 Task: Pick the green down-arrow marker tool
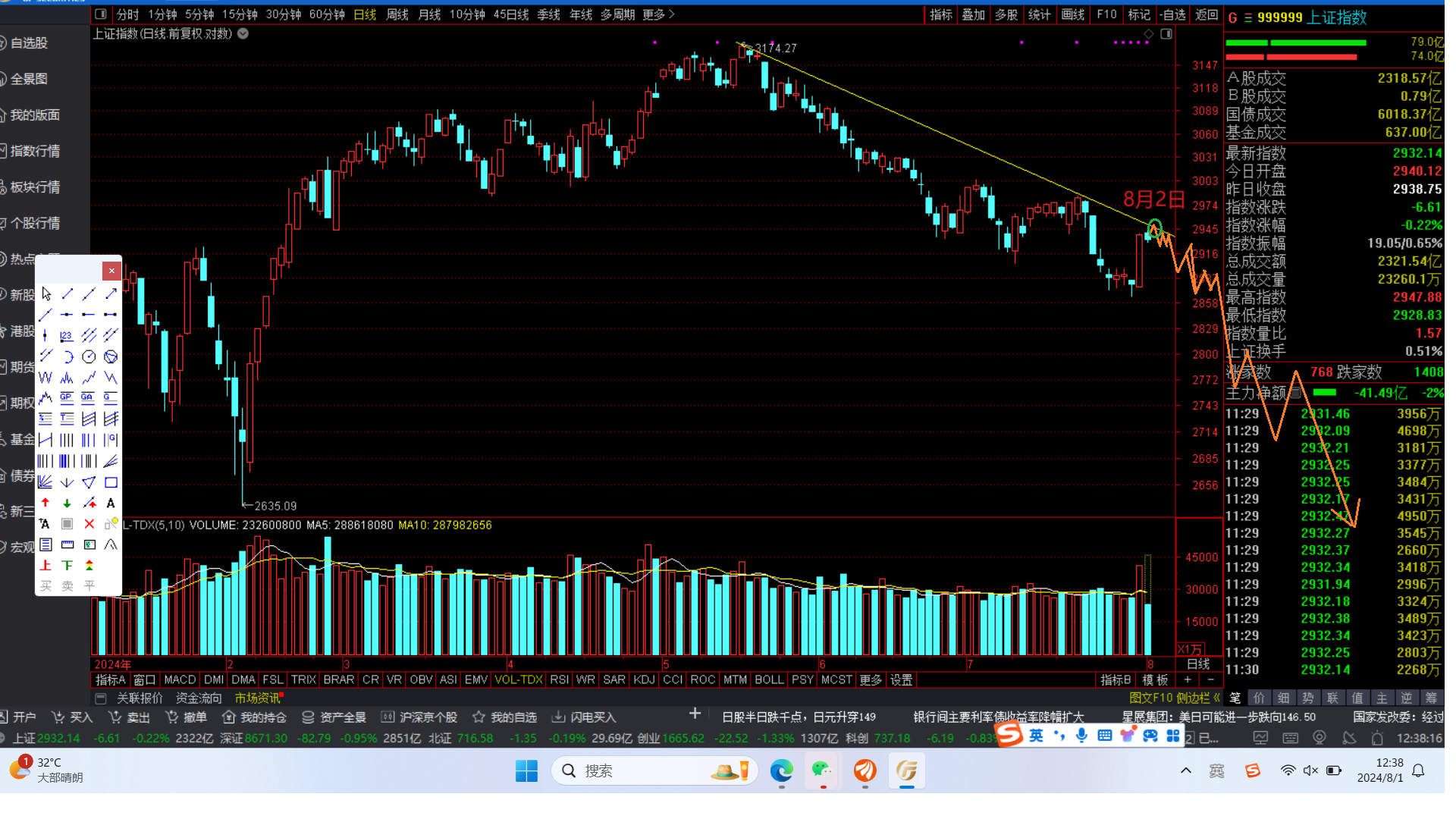click(67, 503)
